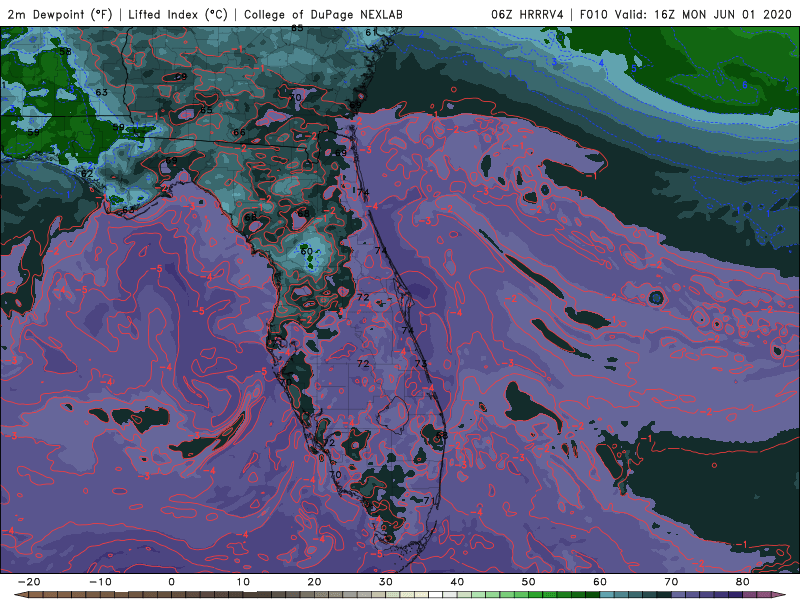The width and height of the screenshot is (800, 600).
Task: Click the 'Lifted Index (°C)' title text
Action: click(178, 14)
